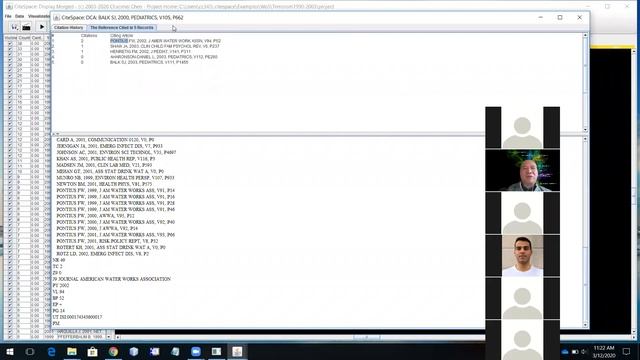Viewport: 640px width, 360px height.
Task: Open File Explorer from taskbar
Action: (x=72, y=351)
